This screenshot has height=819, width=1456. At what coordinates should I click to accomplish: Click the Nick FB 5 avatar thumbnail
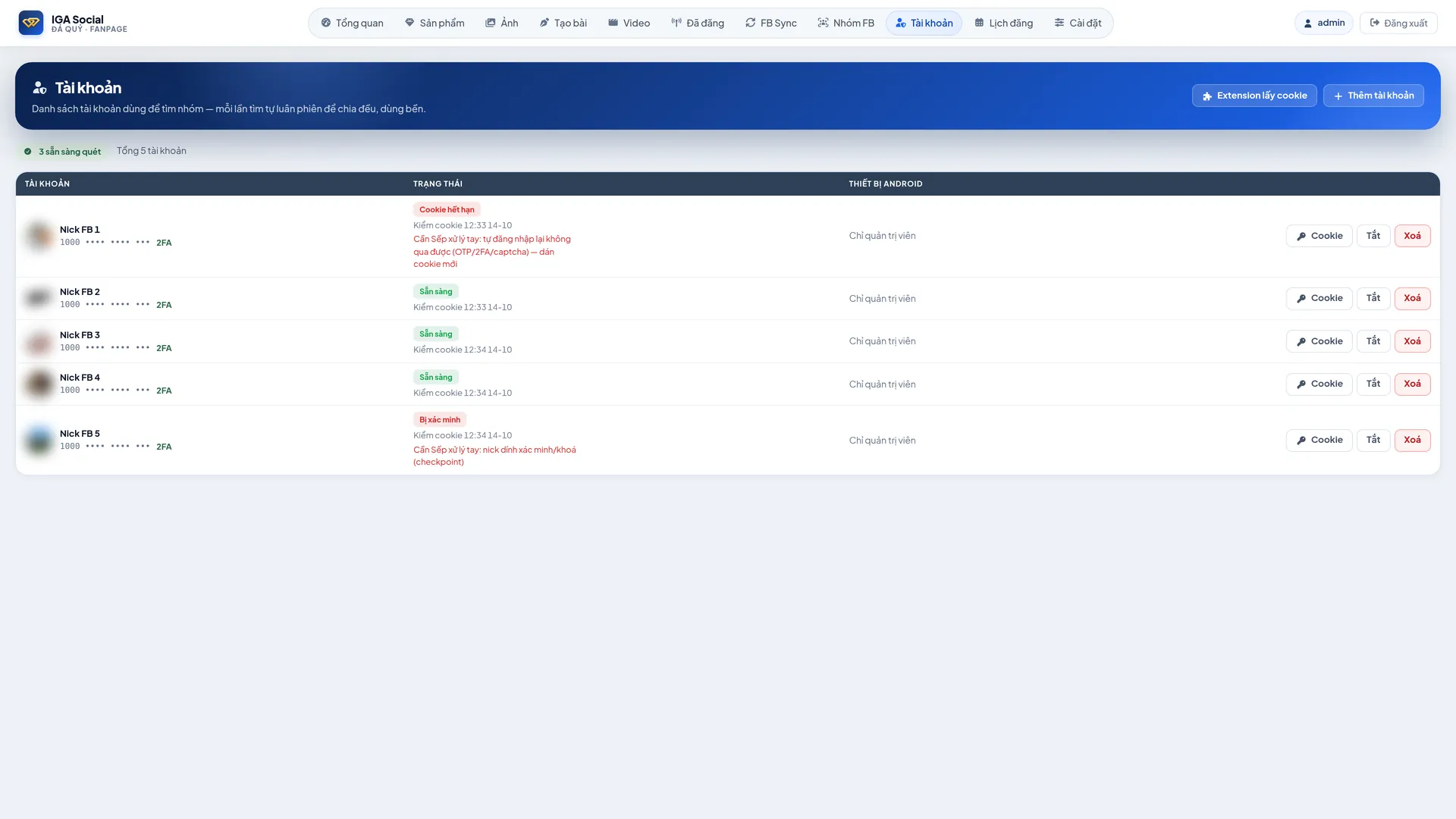coord(39,440)
